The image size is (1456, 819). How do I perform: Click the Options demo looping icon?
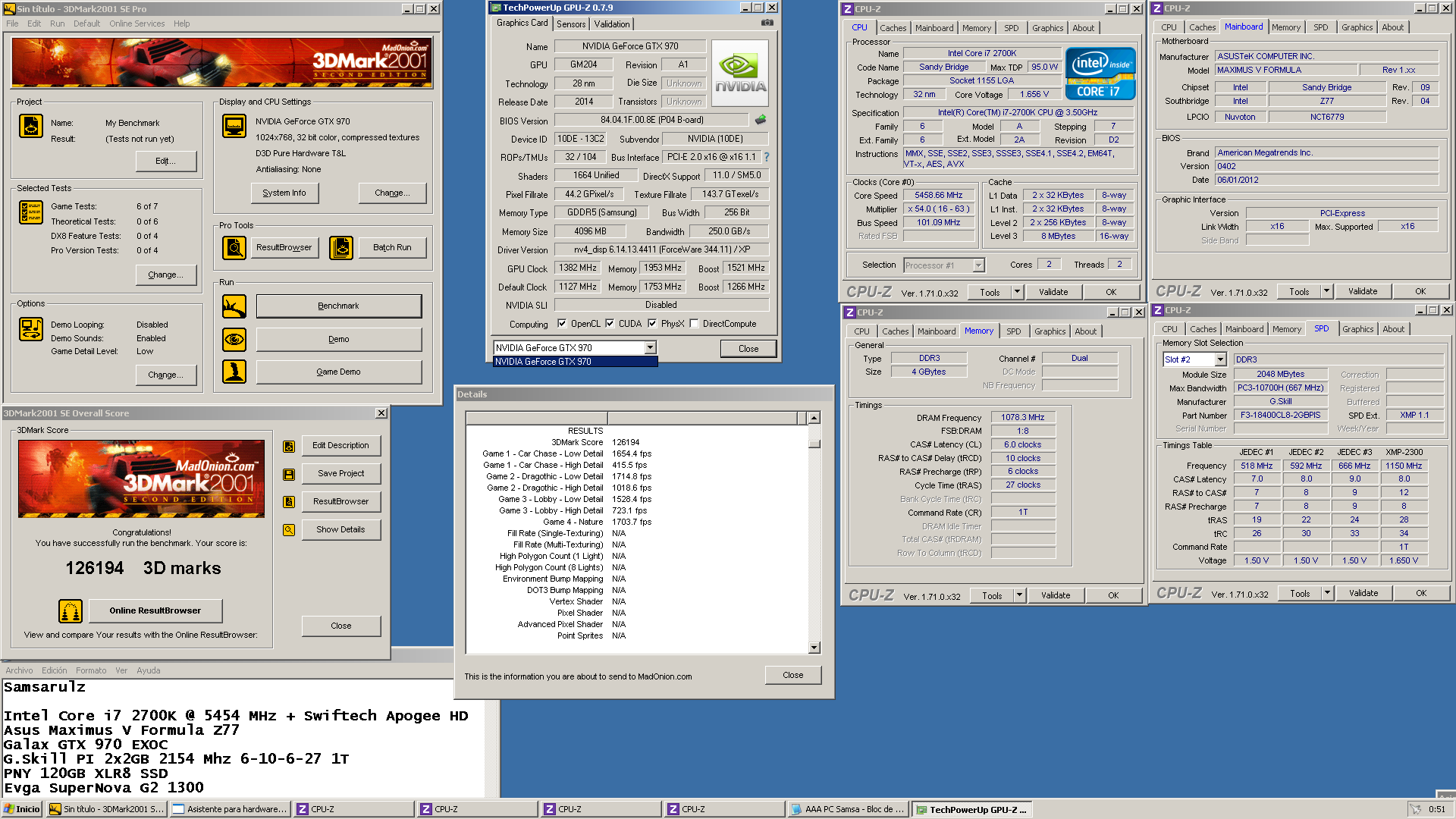31,329
